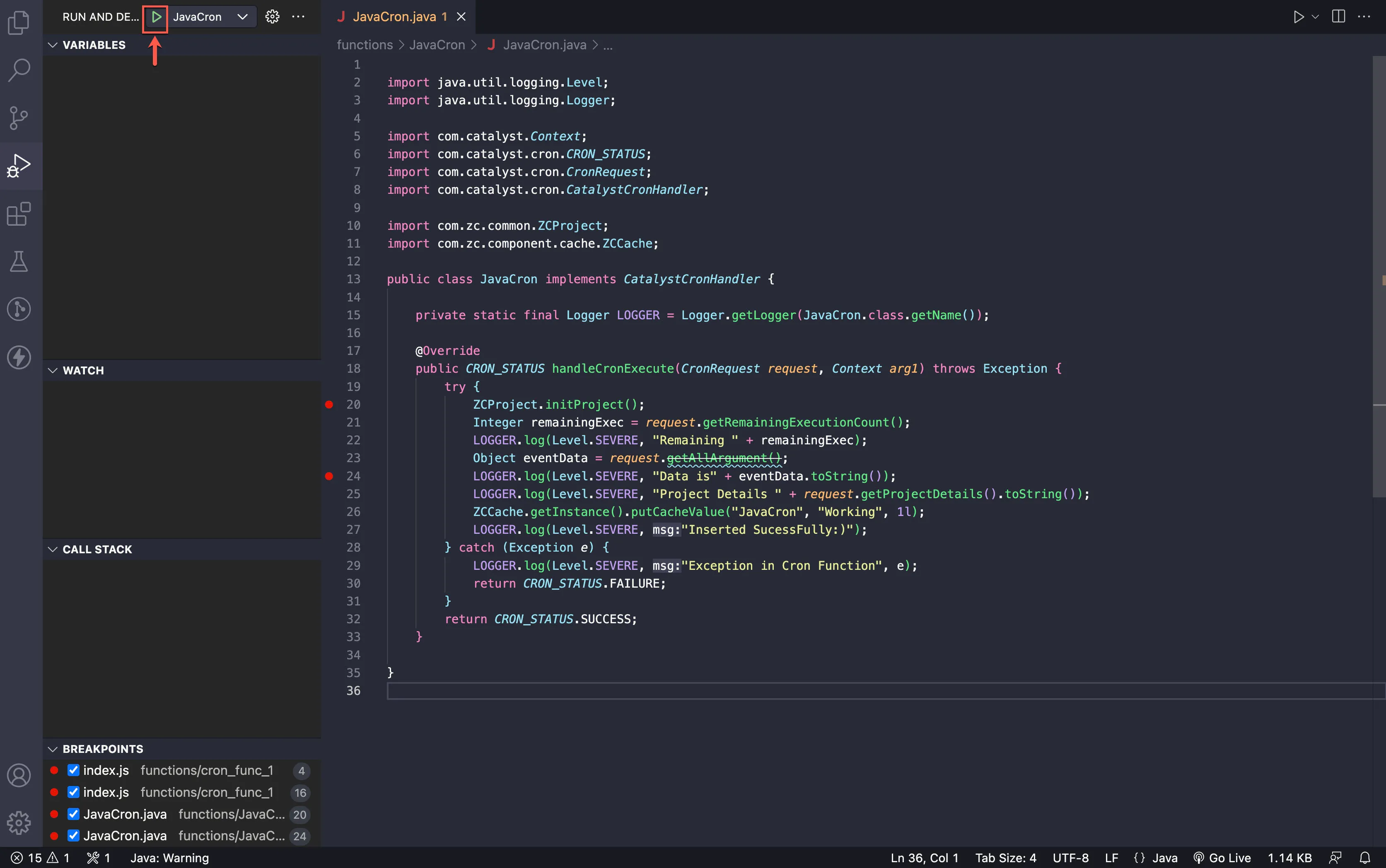1386x868 pixels.
Task: Open the Git graph circular icon
Action: point(19,309)
